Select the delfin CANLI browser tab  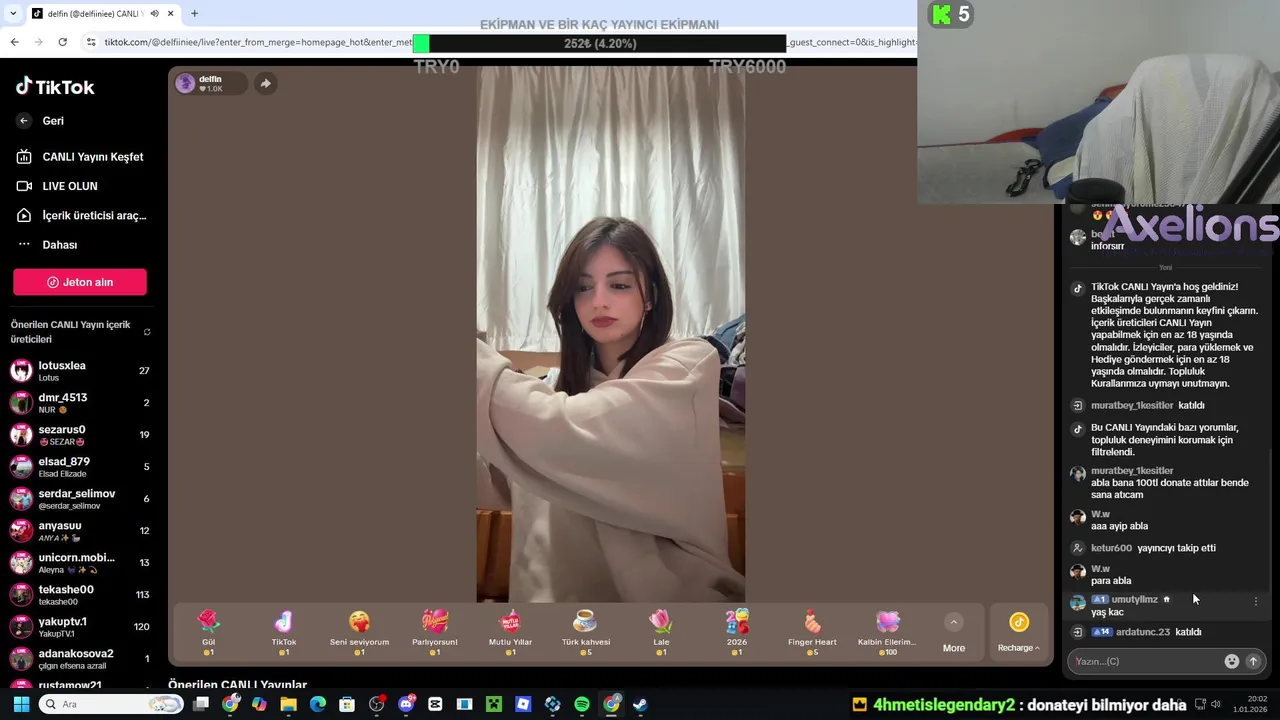pyautogui.click(x=102, y=14)
